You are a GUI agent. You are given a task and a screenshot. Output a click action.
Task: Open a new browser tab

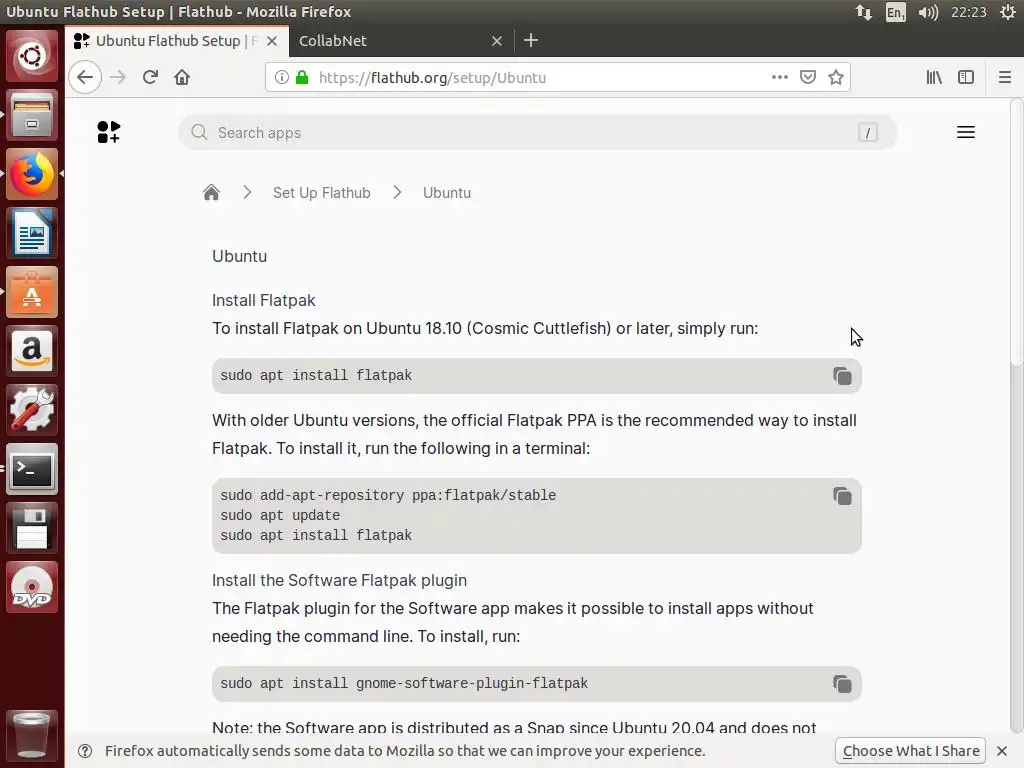[x=530, y=40]
